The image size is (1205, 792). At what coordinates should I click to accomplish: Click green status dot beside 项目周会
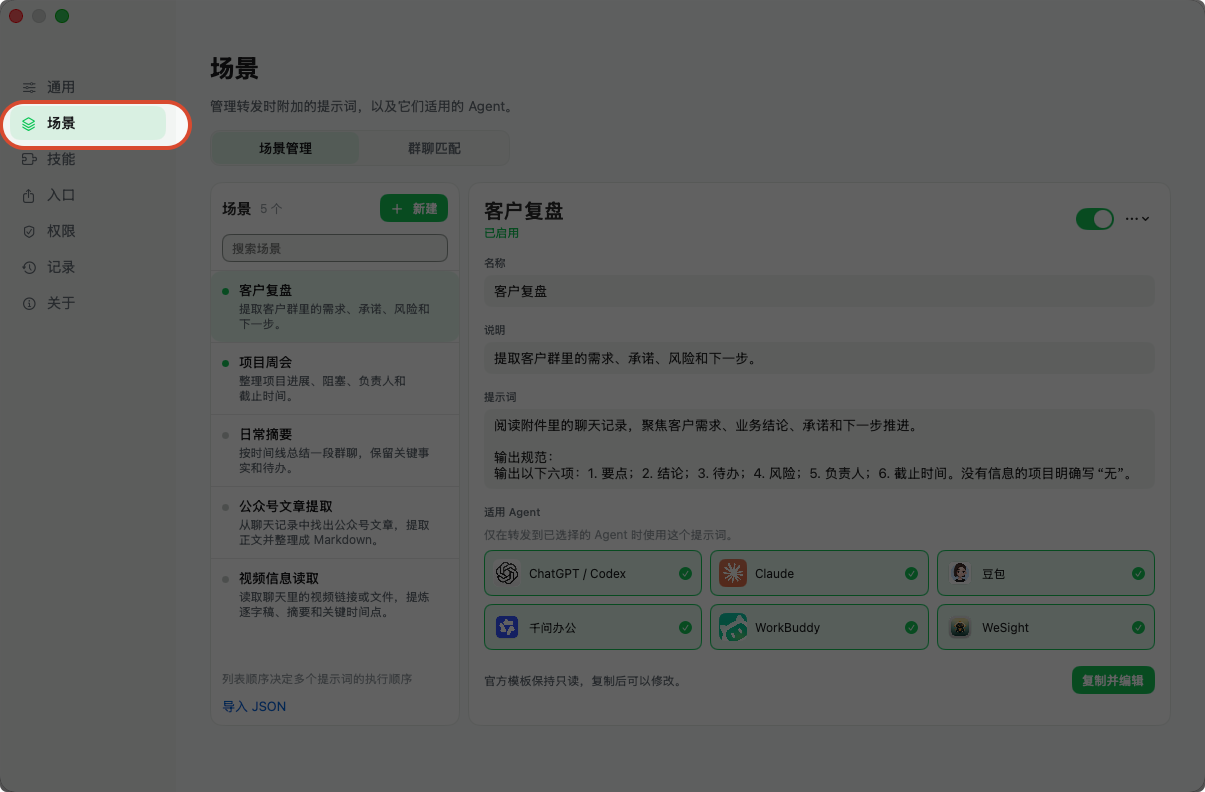pyautogui.click(x=225, y=363)
